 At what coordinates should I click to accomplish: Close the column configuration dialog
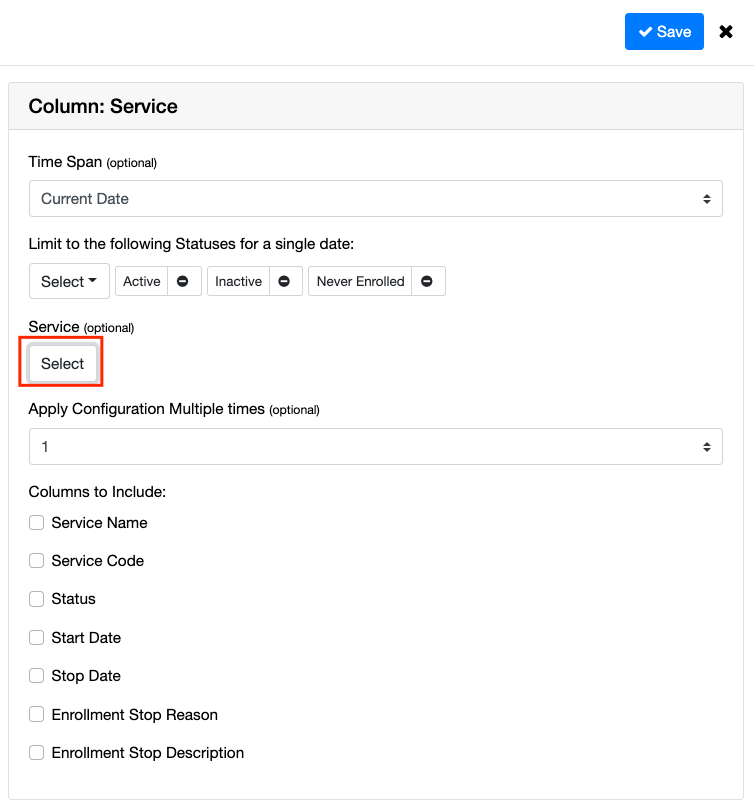pyautogui.click(x=726, y=32)
